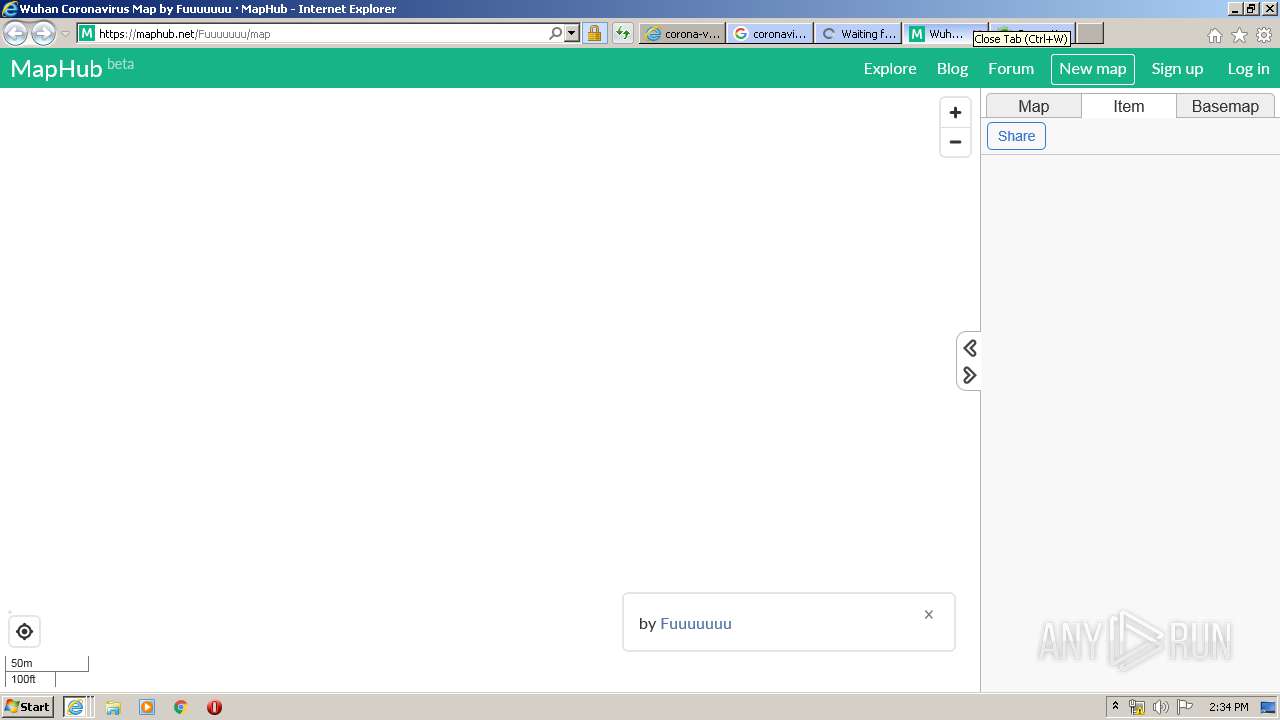The height and width of the screenshot is (720, 1280).
Task: Switch to the Basemap tab
Action: 1225,106
